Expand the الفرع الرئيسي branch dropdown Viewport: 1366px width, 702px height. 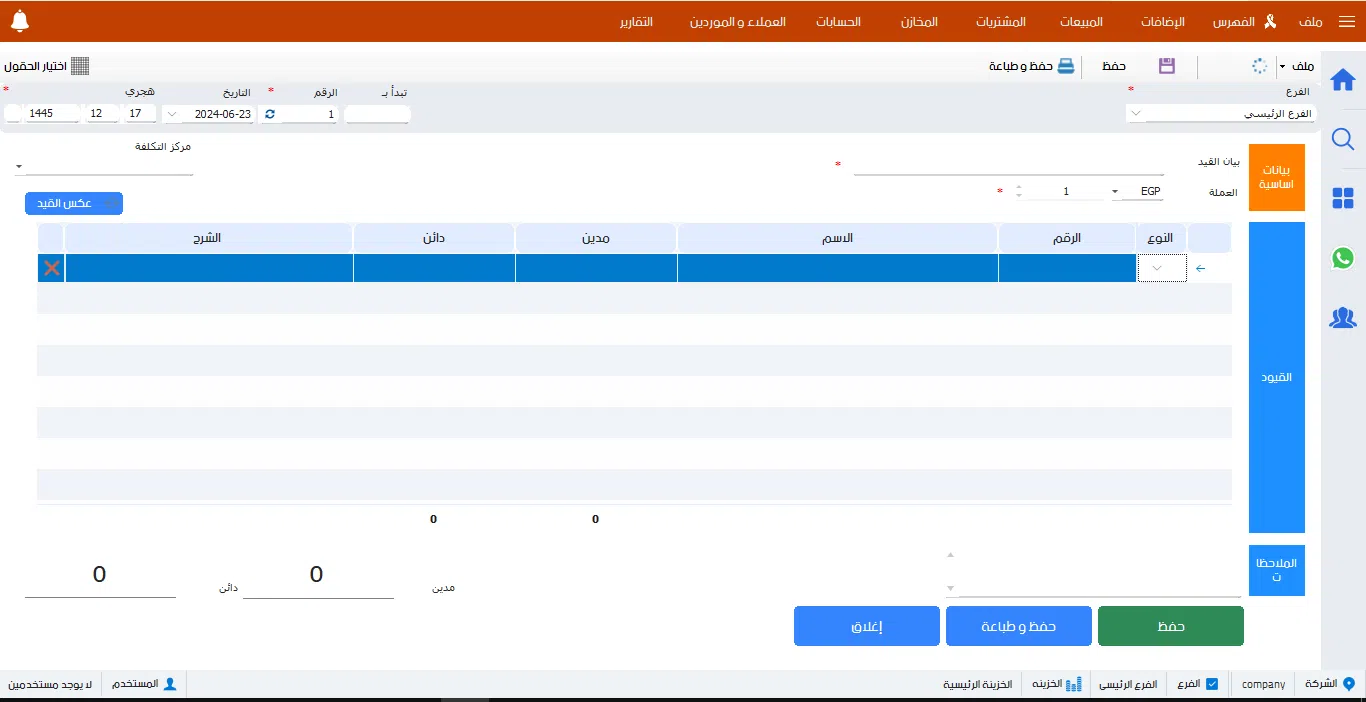pos(1136,114)
